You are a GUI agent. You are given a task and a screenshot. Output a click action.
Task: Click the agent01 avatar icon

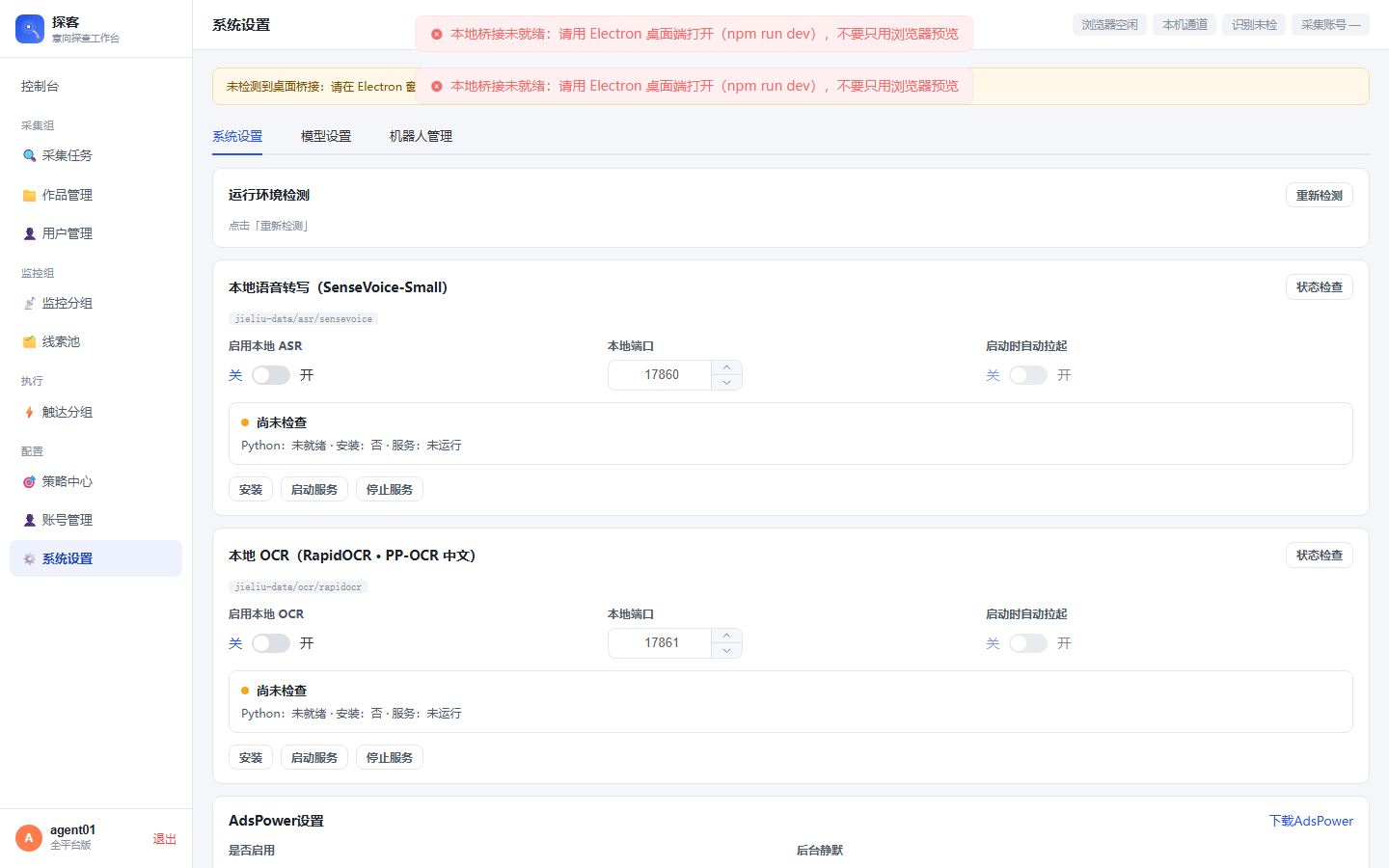(29, 838)
